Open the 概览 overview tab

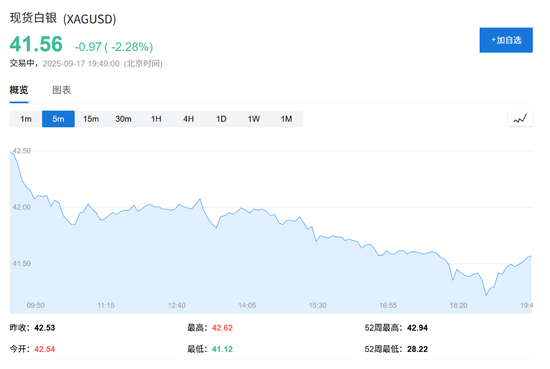click(x=19, y=90)
